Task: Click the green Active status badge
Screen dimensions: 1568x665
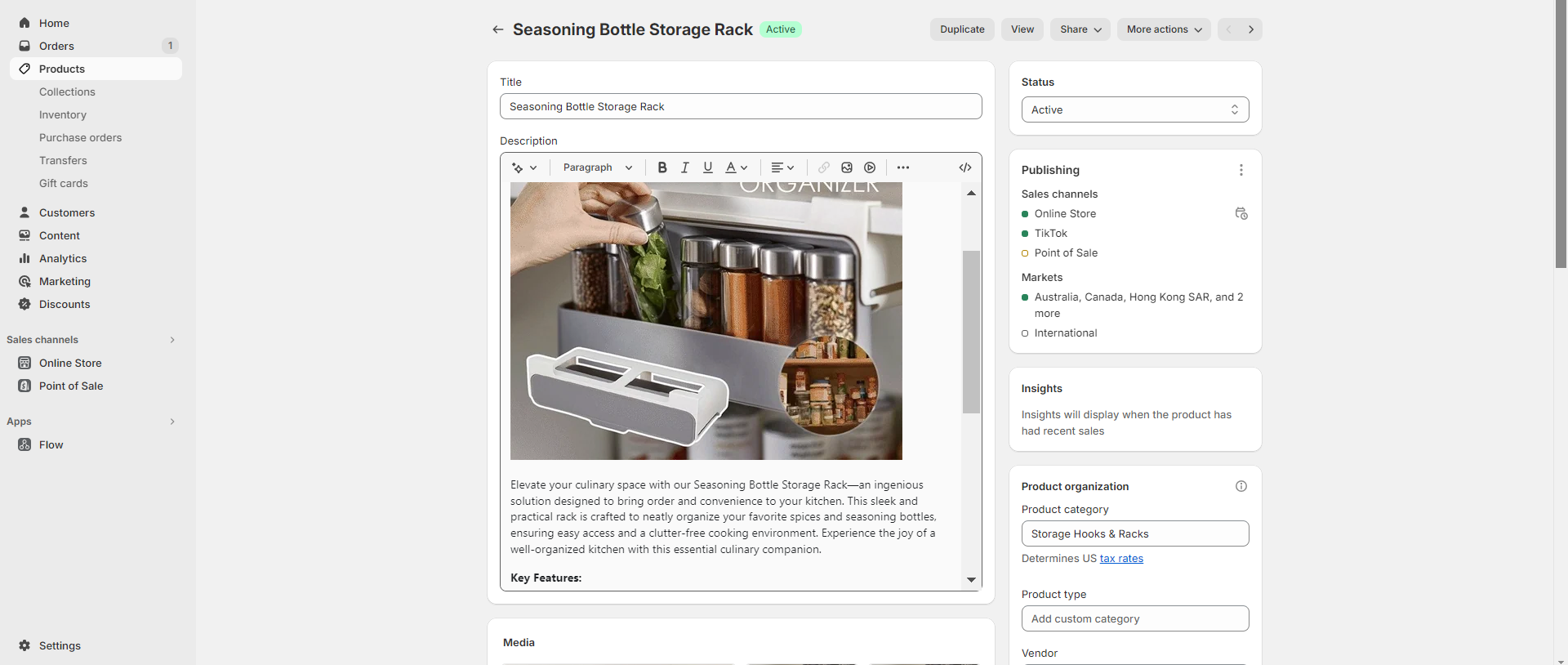Action: (x=781, y=29)
